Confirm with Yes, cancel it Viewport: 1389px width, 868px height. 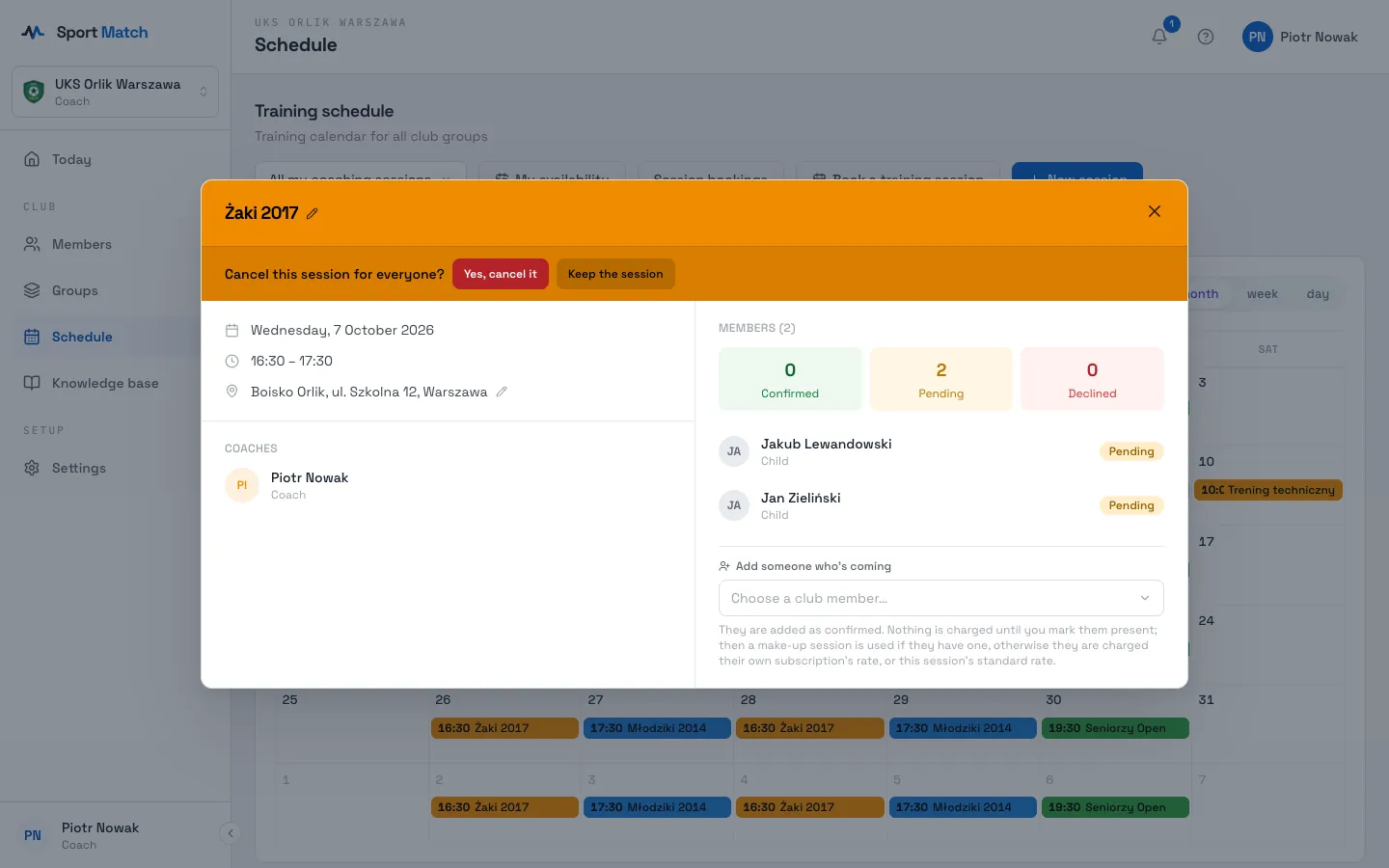pos(501,274)
